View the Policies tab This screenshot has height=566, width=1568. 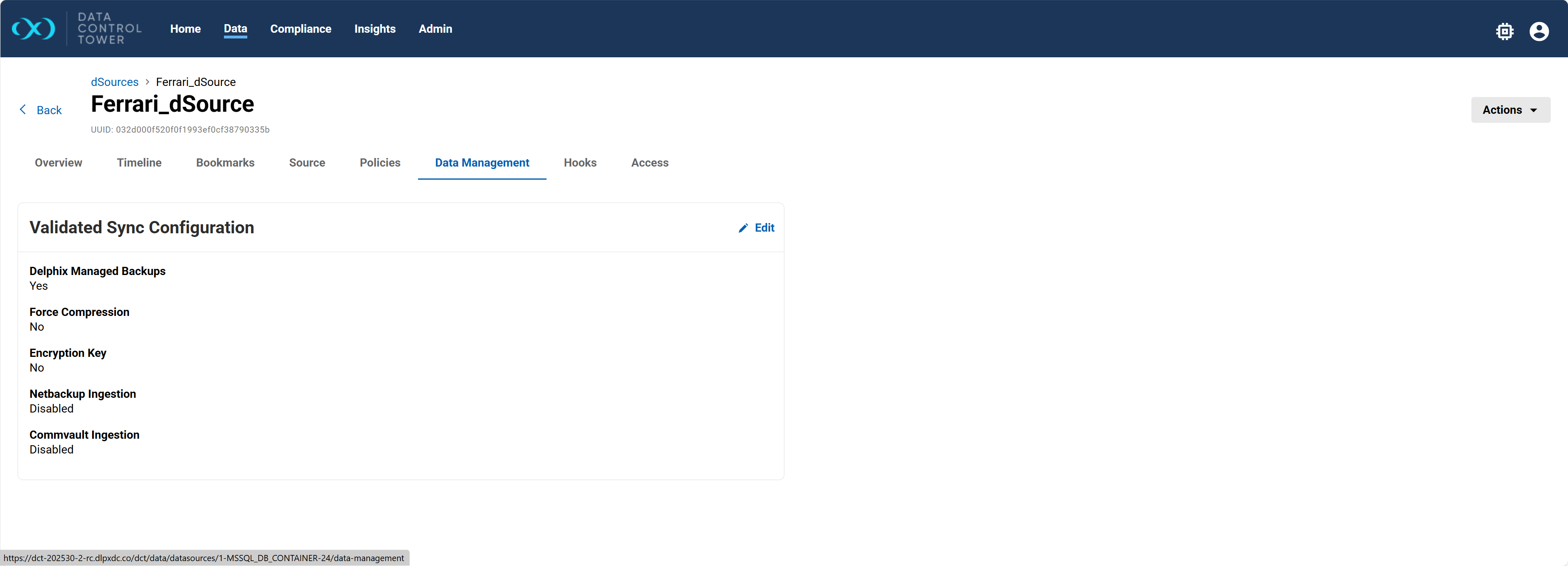tap(380, 162)
